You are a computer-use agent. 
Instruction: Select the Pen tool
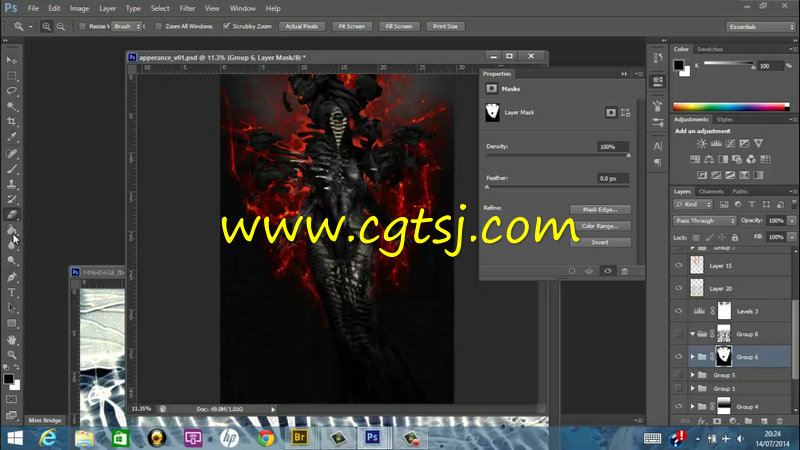(x=11, y=277)
